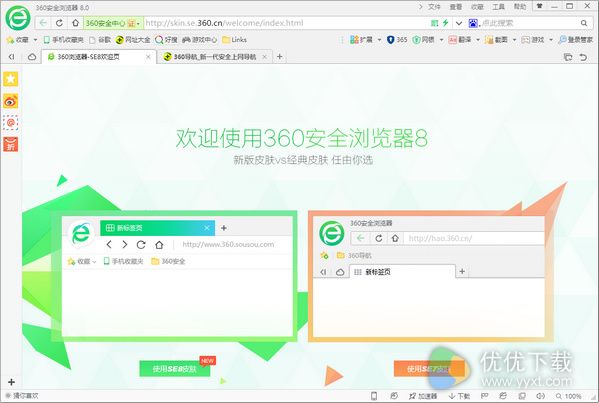The height and width of the screenshot is (403, 599).
Task: Open the 游戏 extension on the right
Action: click(x=533, y=40)
